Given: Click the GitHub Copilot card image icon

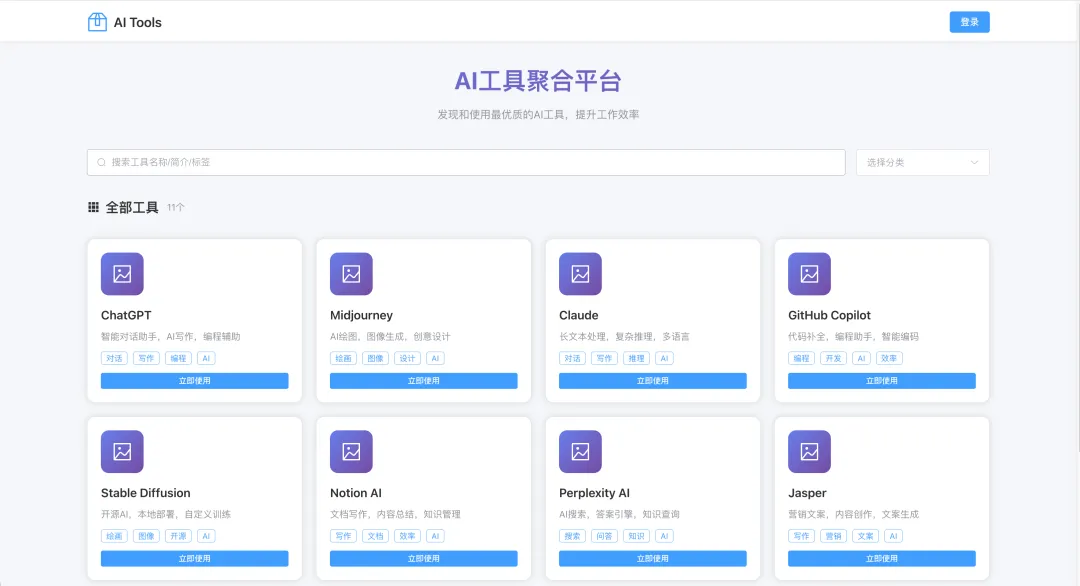Looking at the screenshot, I should (809, 273).
